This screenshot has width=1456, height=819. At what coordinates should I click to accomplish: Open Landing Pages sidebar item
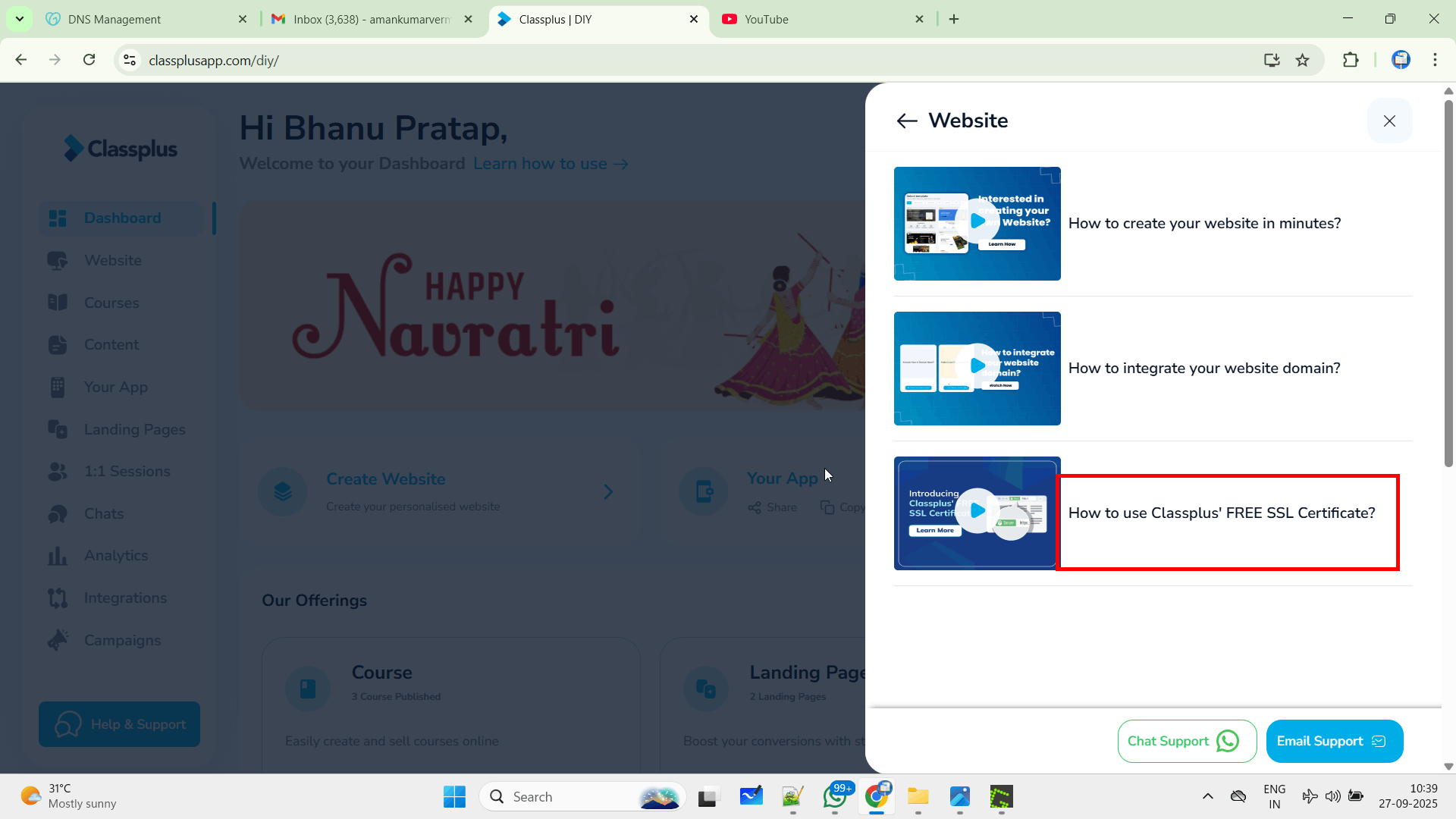point(134,430)
